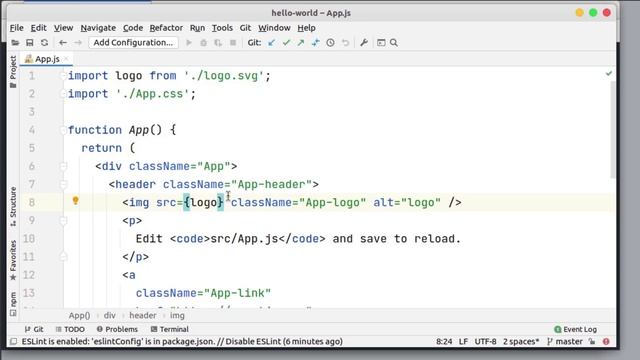Open the Code menu
Screen dimensions: 640x360
(133, 28)
